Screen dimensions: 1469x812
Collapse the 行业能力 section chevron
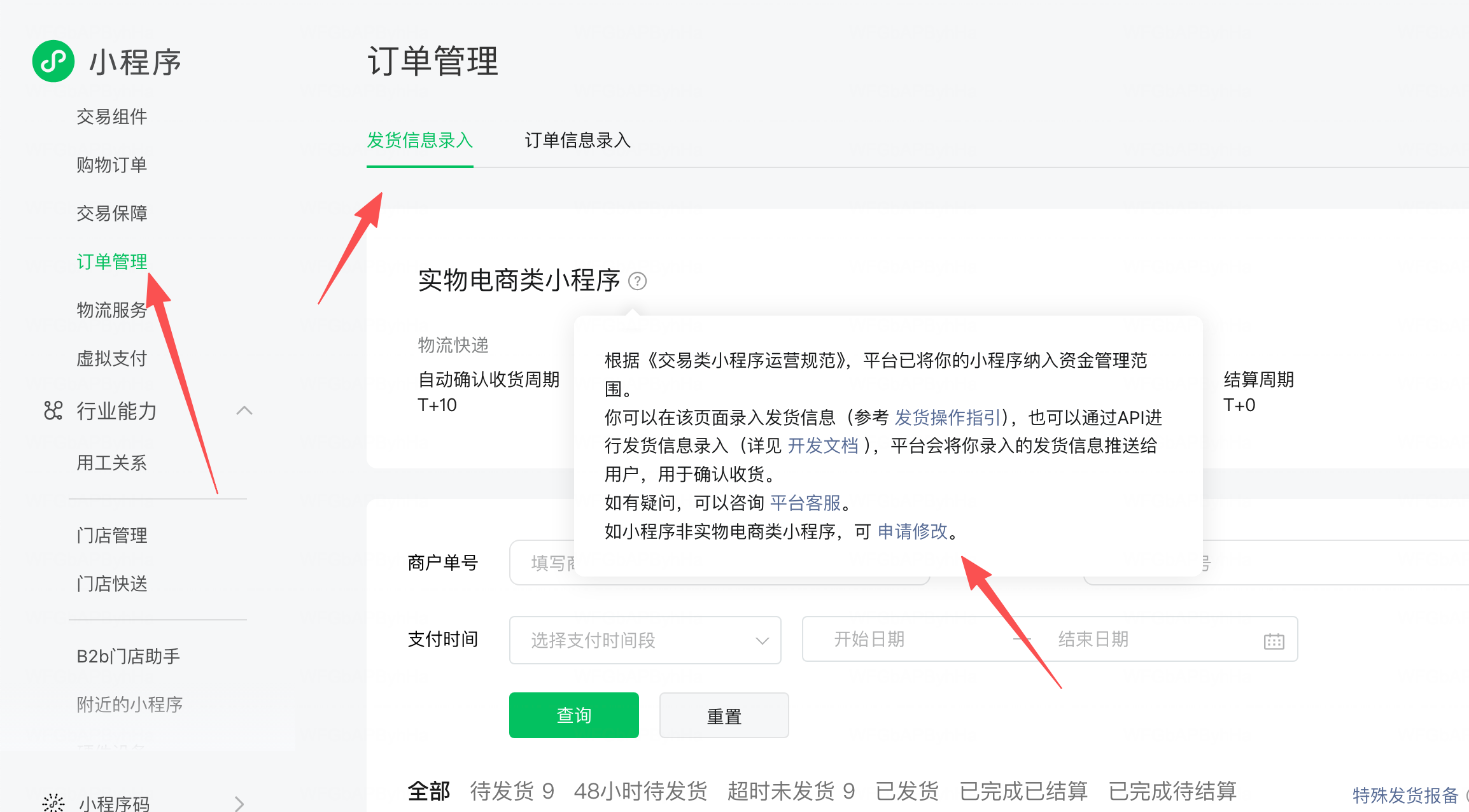244,411
